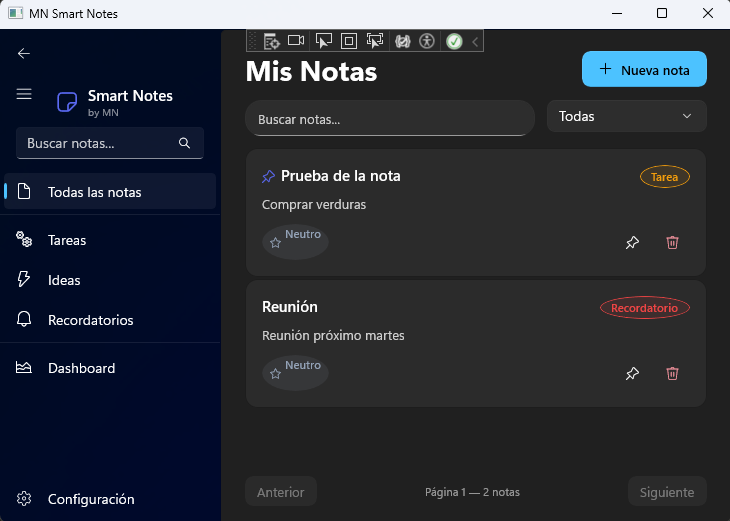This screenshot has width=730, height=521.
Task: Click the star icon on the Reunión card
Action: click(x=275, y=374)
